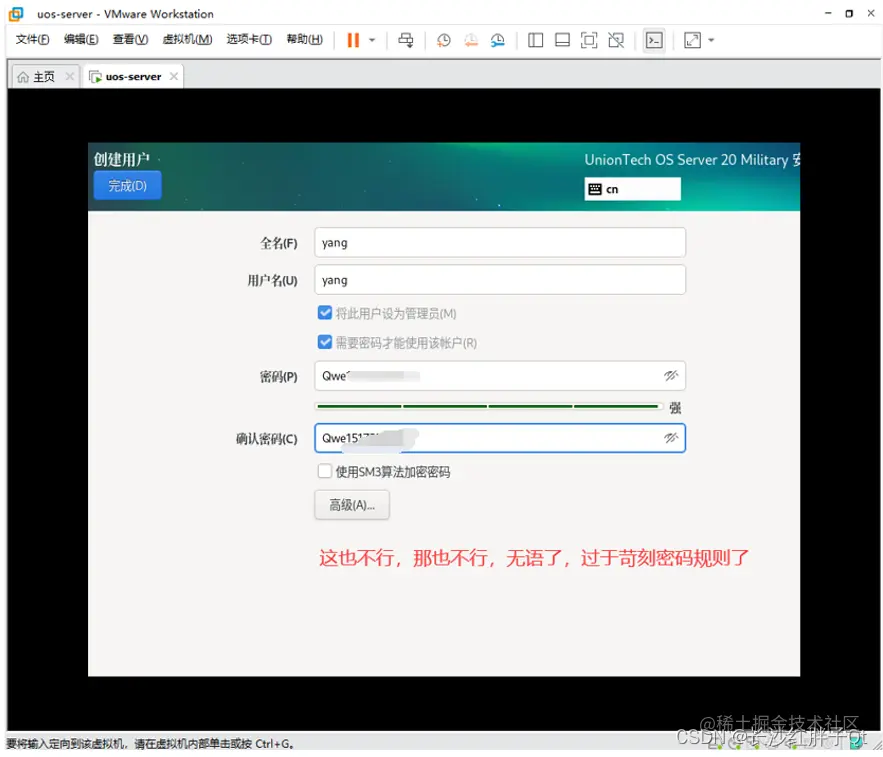Screen dimensions: 883x757
Task: Uncheck 将此用户设为管理员
Action: tap(325, 312)
